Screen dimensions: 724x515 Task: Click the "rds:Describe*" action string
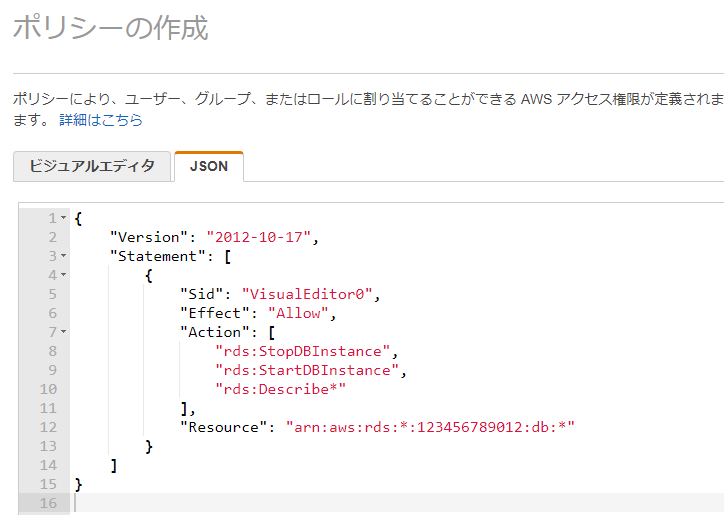[280, 389]
